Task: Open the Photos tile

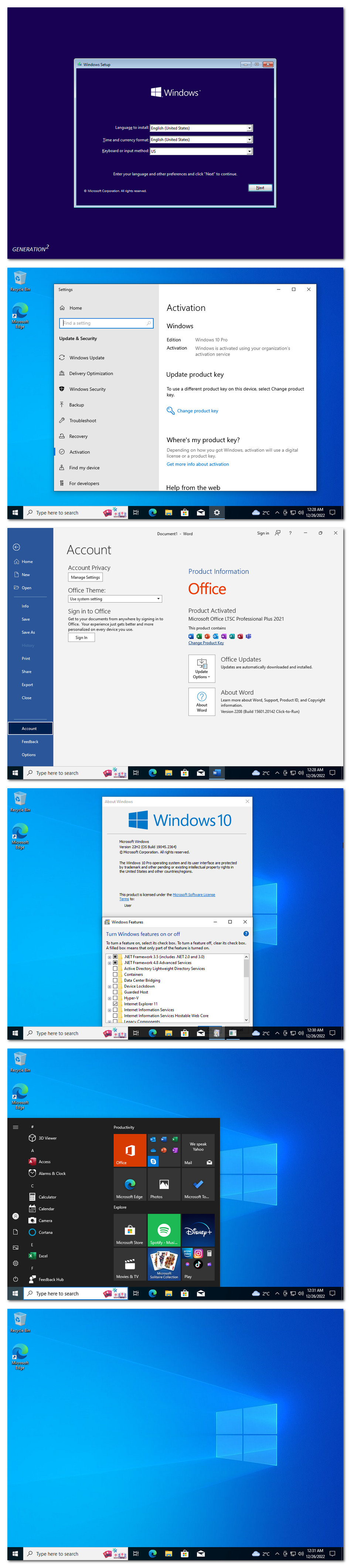Action: (x=164, y=1184)
